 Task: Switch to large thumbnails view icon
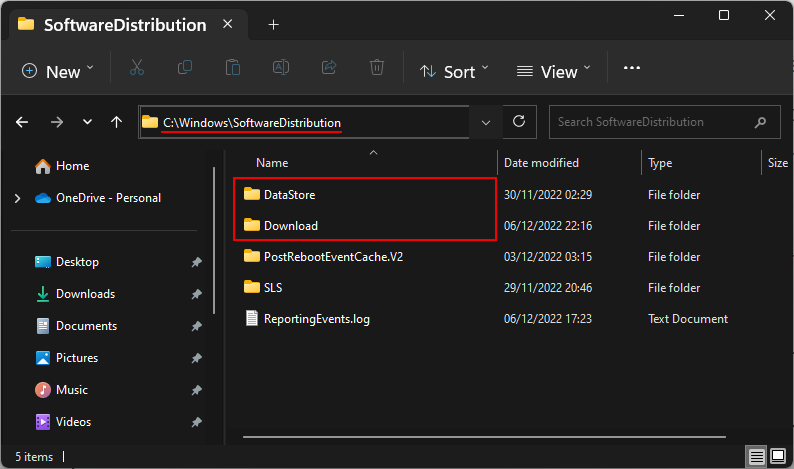(x=778, y=456)
